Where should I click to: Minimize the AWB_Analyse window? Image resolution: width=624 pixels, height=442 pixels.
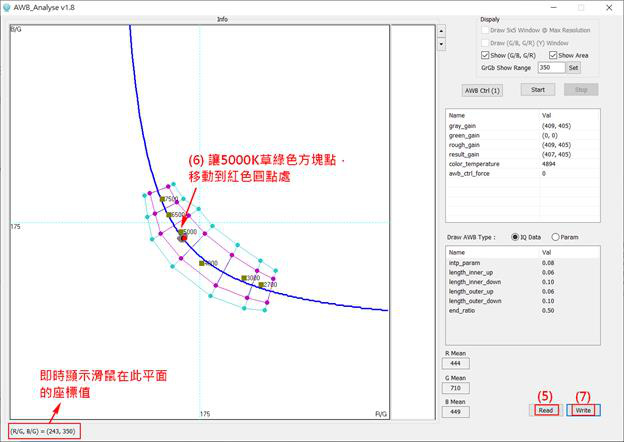(554, 8)
